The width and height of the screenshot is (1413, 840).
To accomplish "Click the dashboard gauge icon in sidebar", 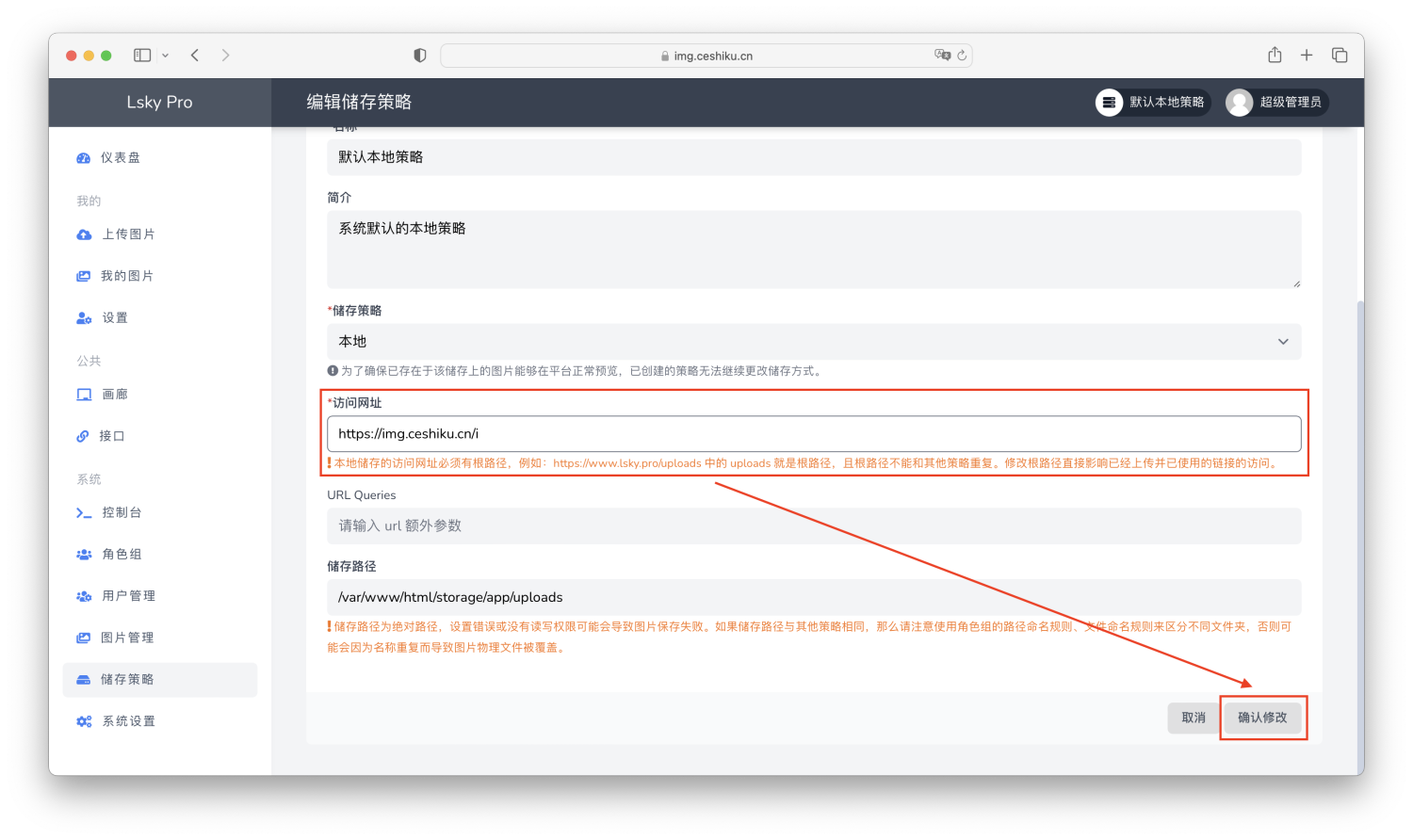I will pyautogui.click(x=83, y=158).
